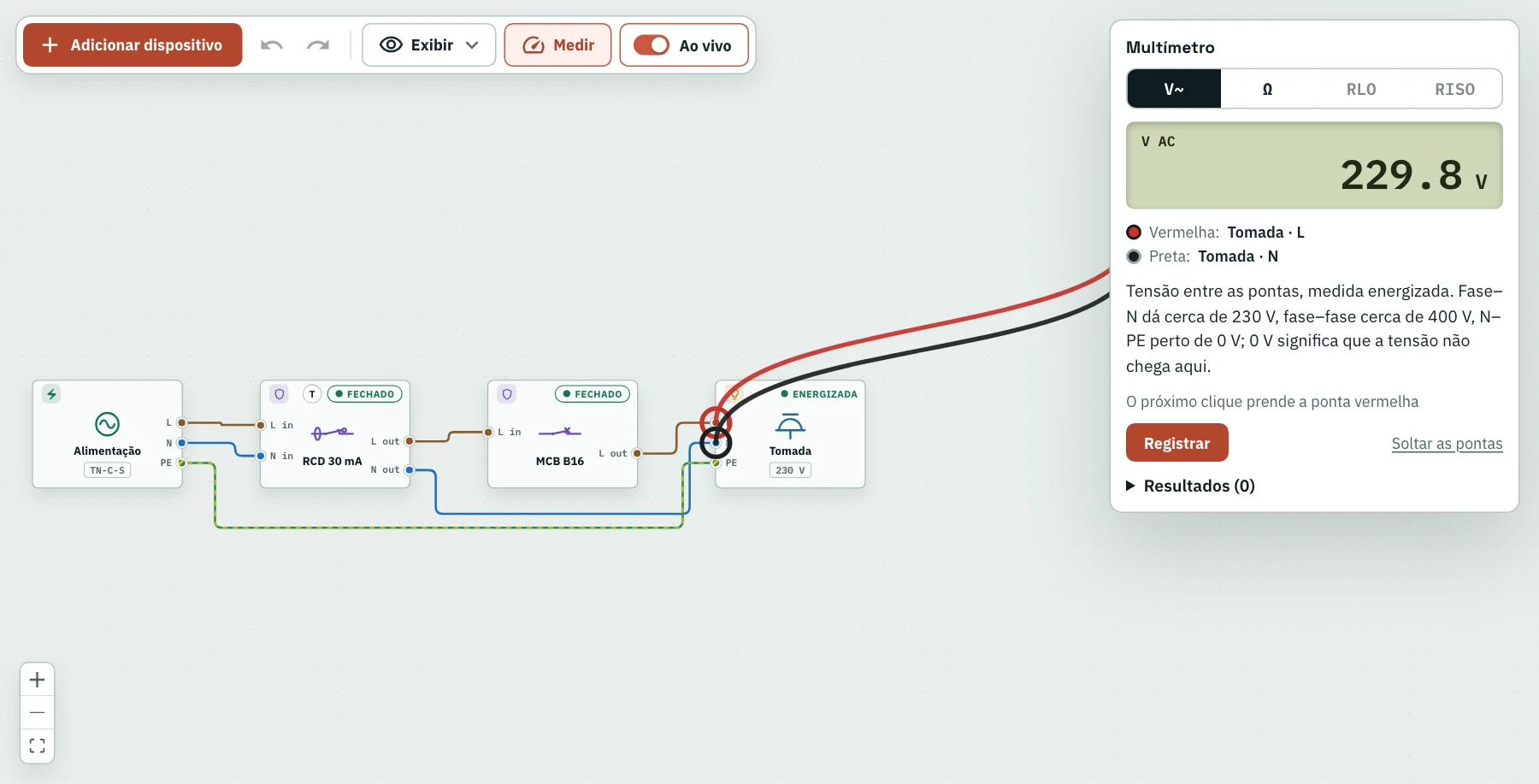1539x784 pixels.
Task: Click the fit-to-screen icon
Action: point(37,746)
